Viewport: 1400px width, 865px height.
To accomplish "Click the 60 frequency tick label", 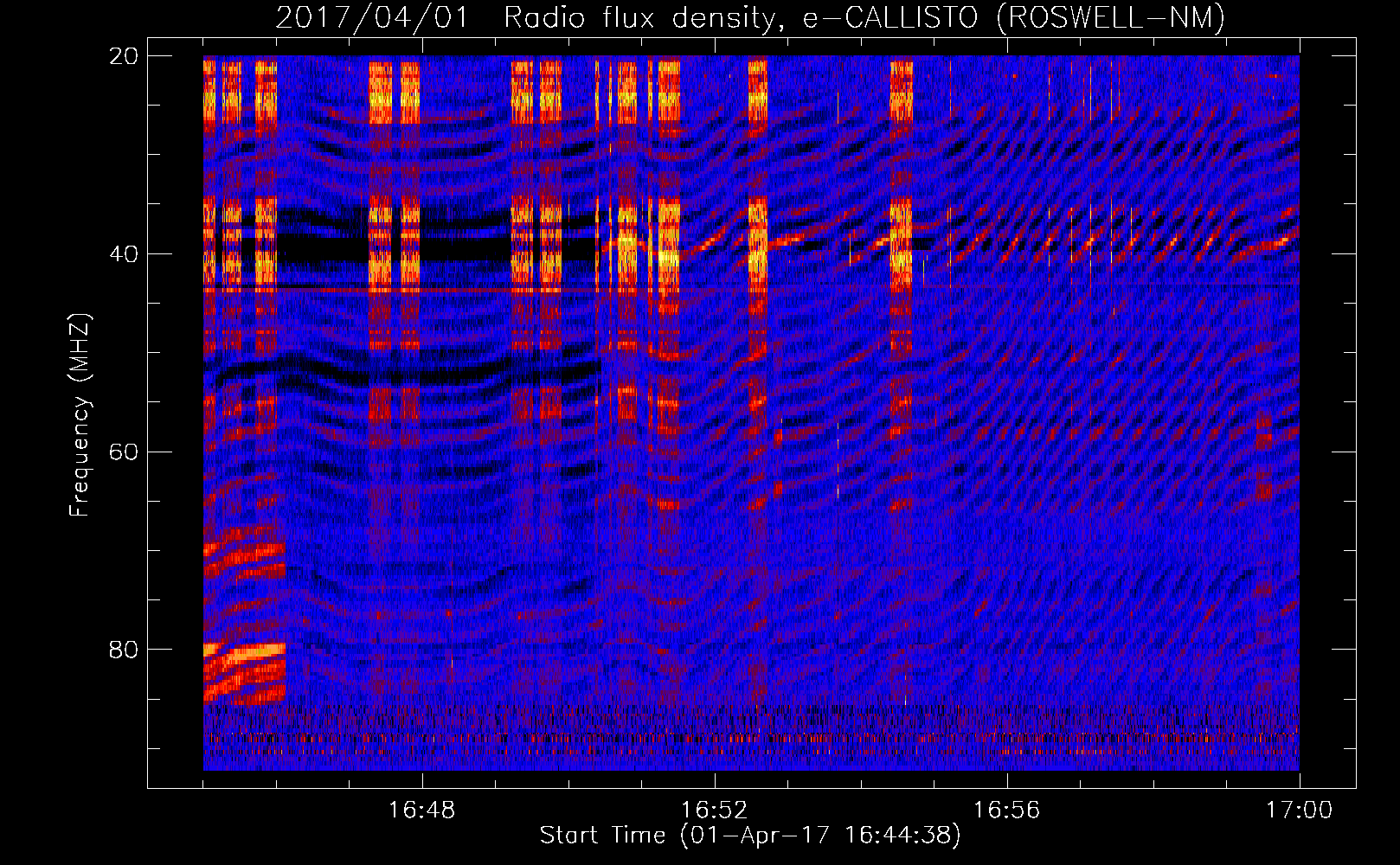I will (124, 452).
